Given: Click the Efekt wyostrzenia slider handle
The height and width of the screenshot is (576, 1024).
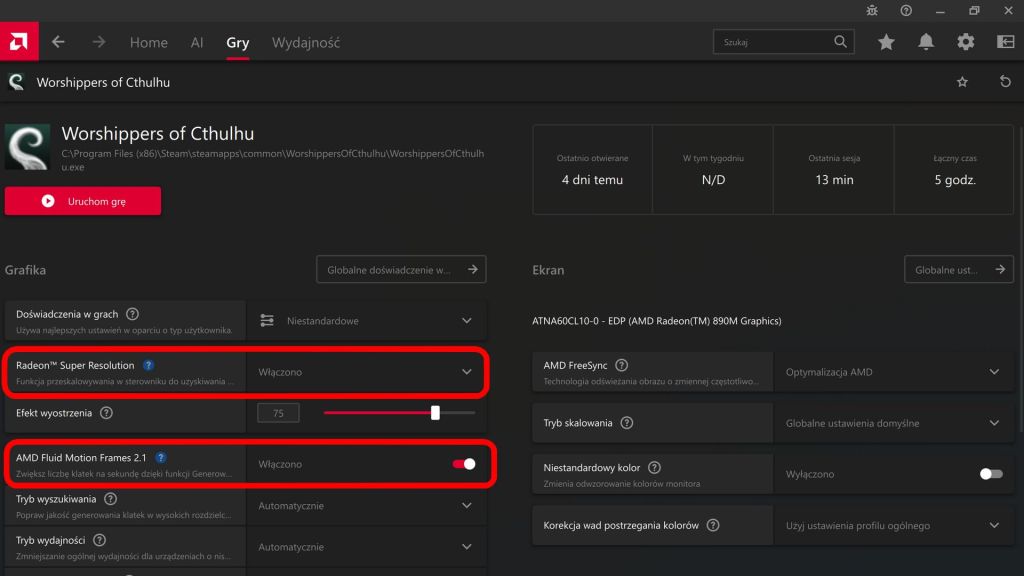Looking at the screenshot, I should [435, 413].
